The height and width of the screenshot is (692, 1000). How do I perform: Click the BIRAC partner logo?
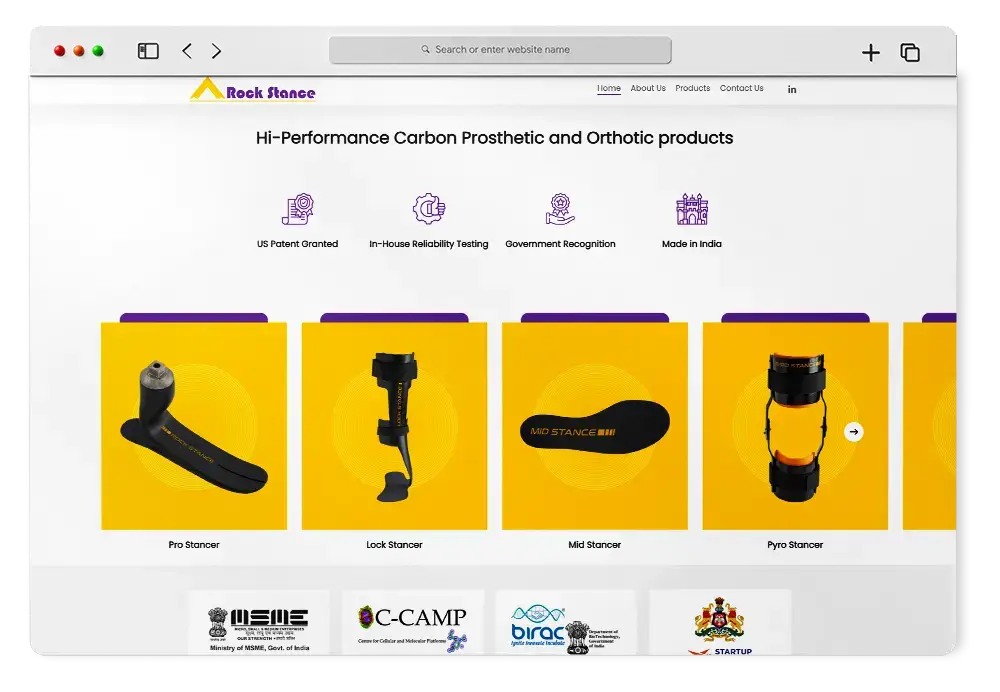[x=565, y=629]
